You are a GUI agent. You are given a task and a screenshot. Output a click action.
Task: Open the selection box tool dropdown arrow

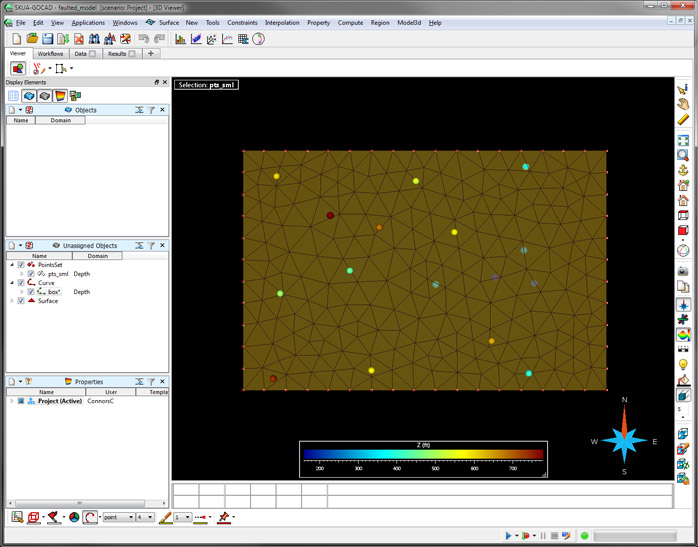click(71, 69)
